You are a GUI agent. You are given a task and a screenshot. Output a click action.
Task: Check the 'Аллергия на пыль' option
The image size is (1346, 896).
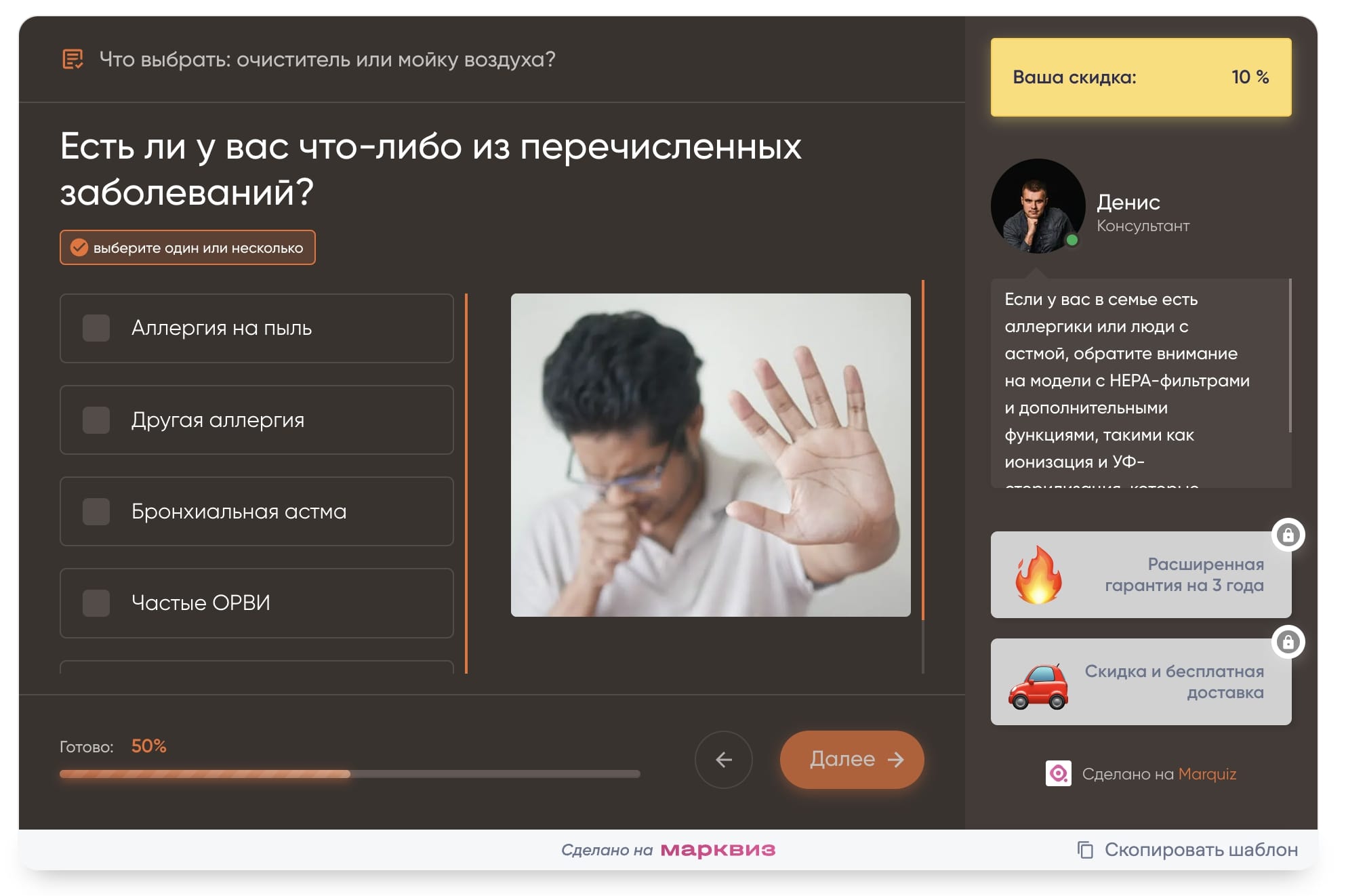[x=95, y=329]
